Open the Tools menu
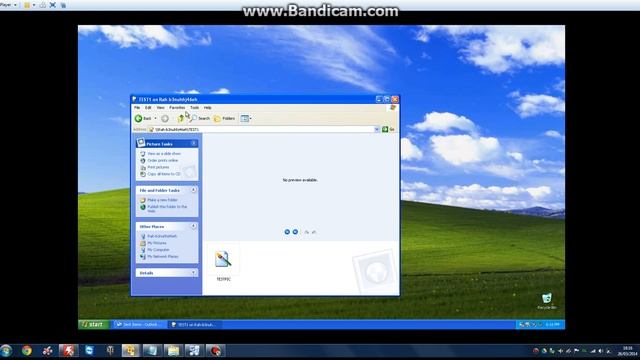This screenshot has height=360, width=640. tap(194, 107)
